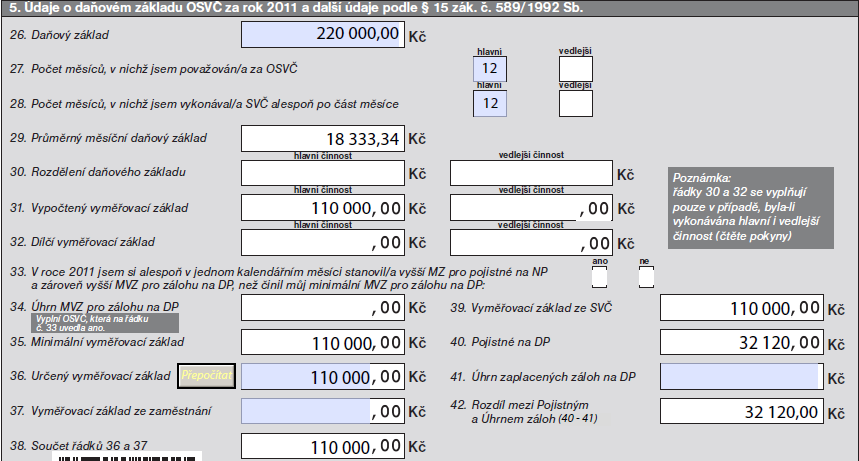Viewport: 859px width, 461px height.
Task: Select the hlavní months field on row 28
Action: pyautogui.click(x=489, y=103)
